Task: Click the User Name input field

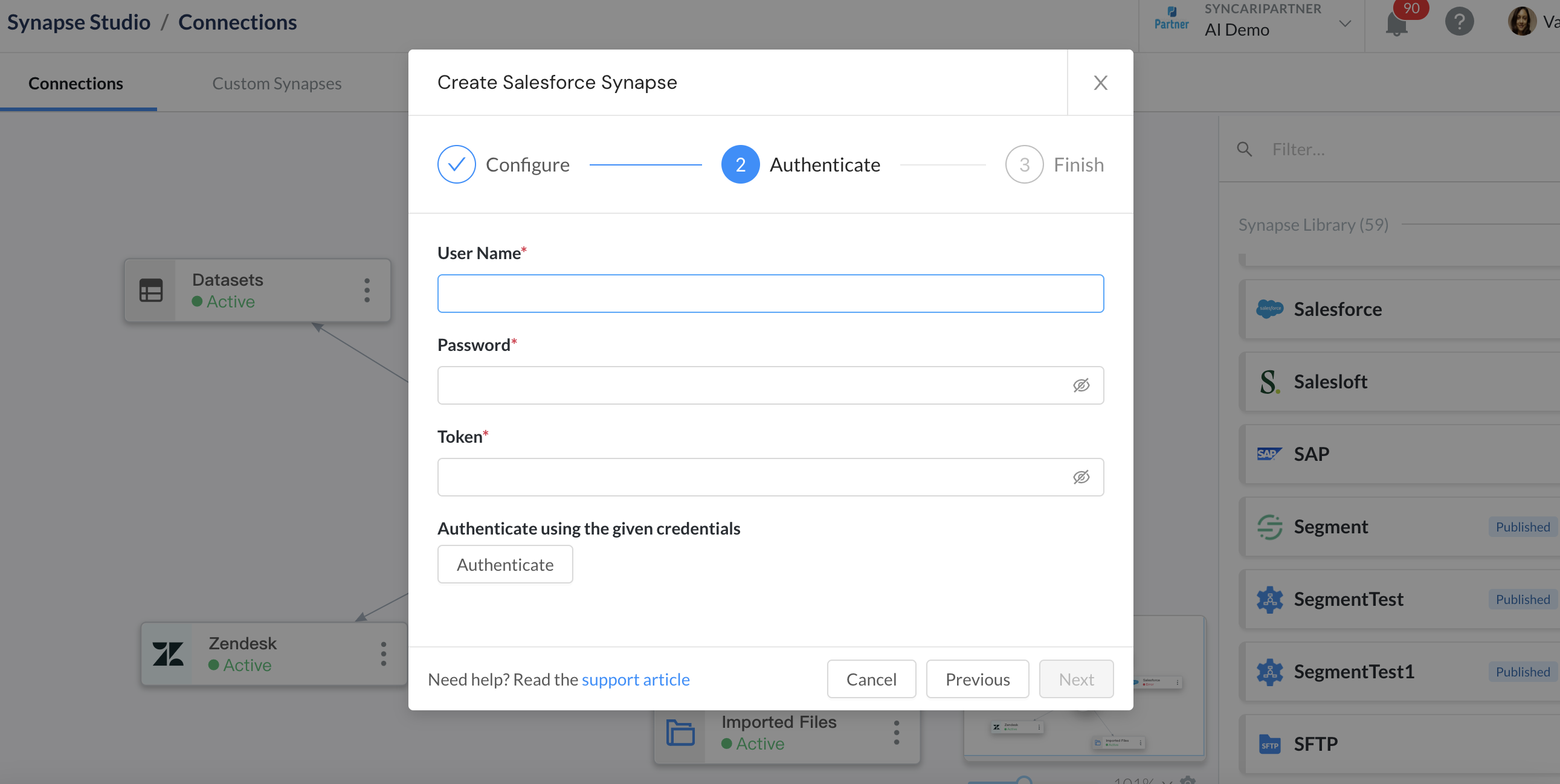Action: (770, 294)
